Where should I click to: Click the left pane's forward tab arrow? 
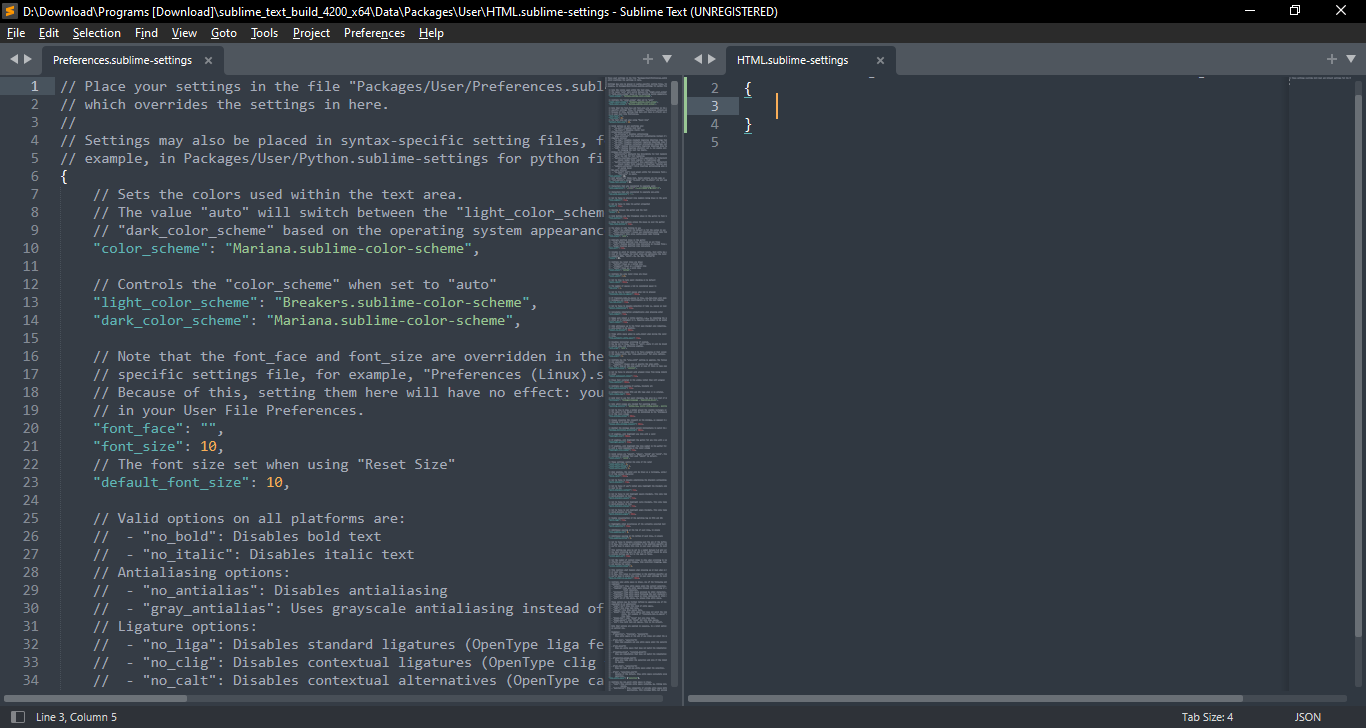tap(28, 60)
